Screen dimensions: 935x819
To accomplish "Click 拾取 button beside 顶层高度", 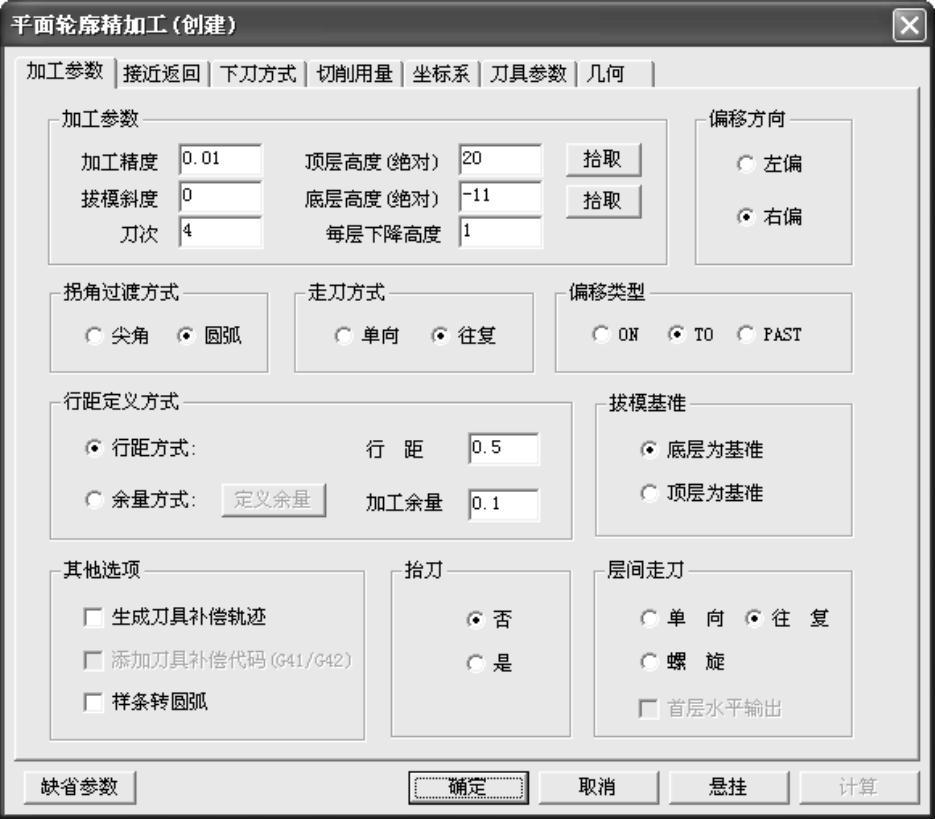I will (603, 159).
